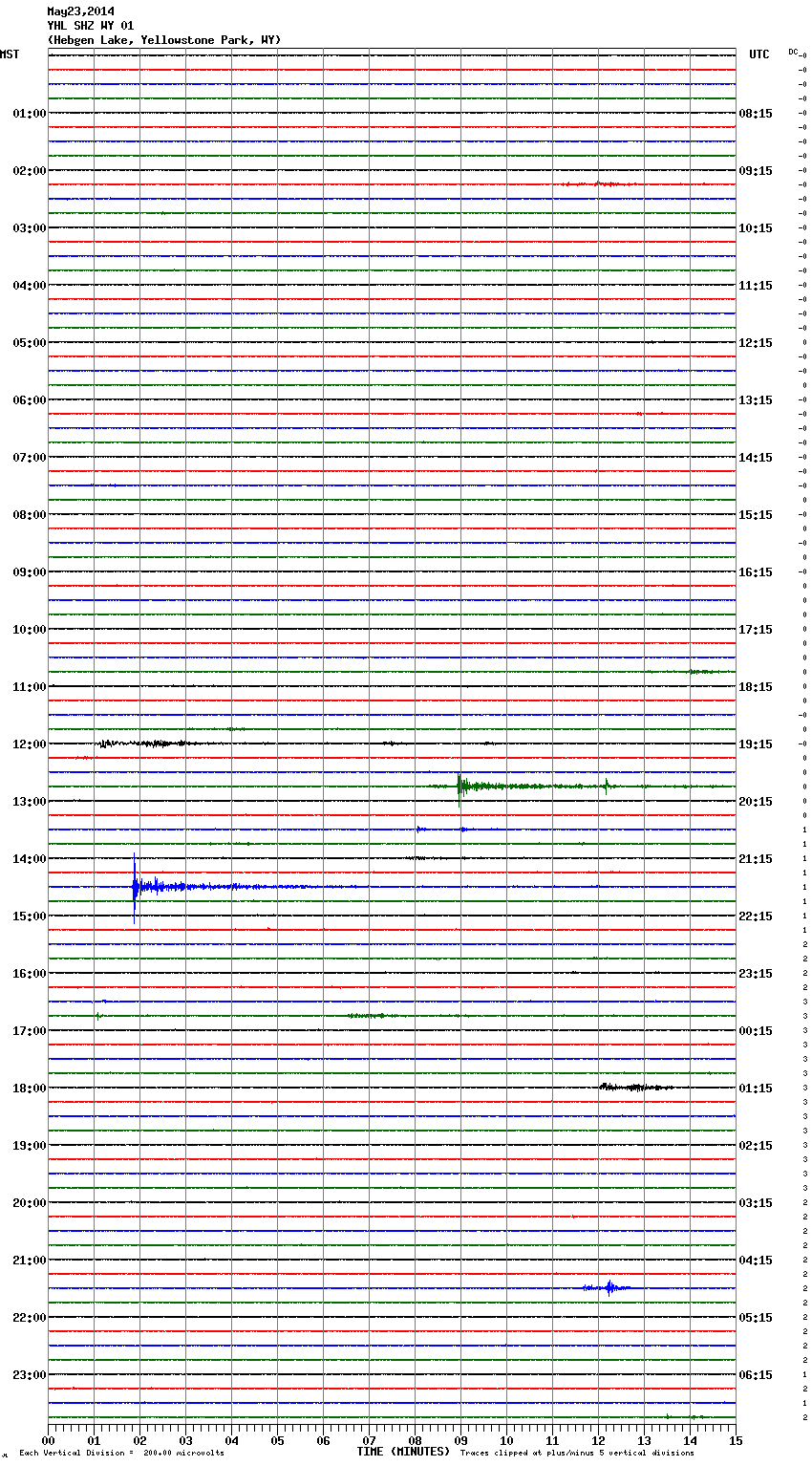This screenshot has width=812, height=1466.
Task: Click the 15:15 UTC time label
Action: [756, 515]
